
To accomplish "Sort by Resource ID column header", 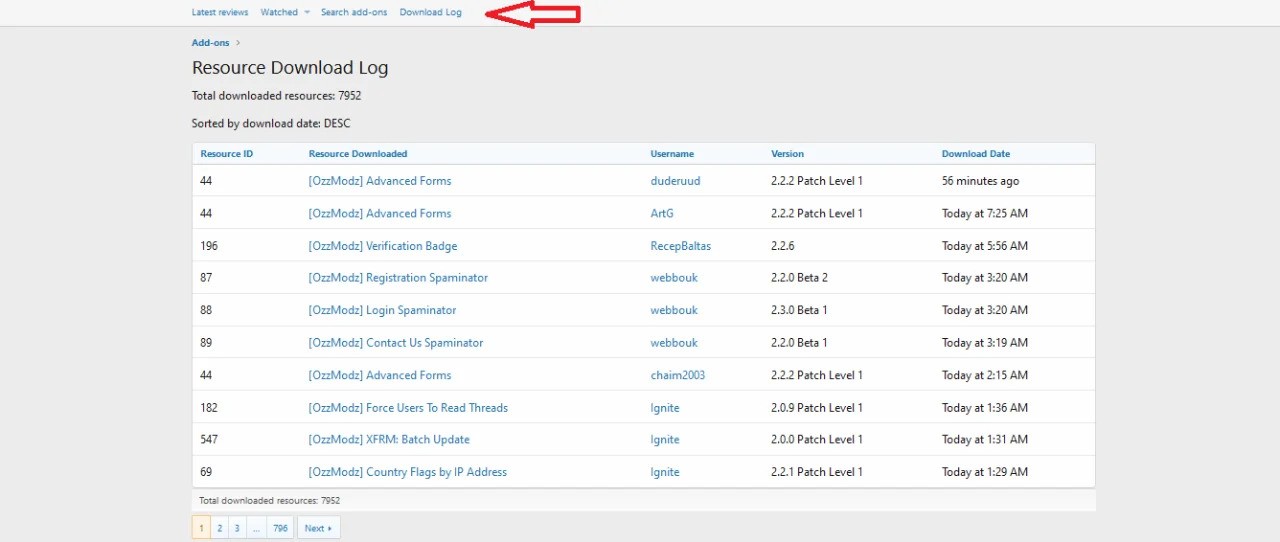I will pyautogui.click(x=226, y=154).
